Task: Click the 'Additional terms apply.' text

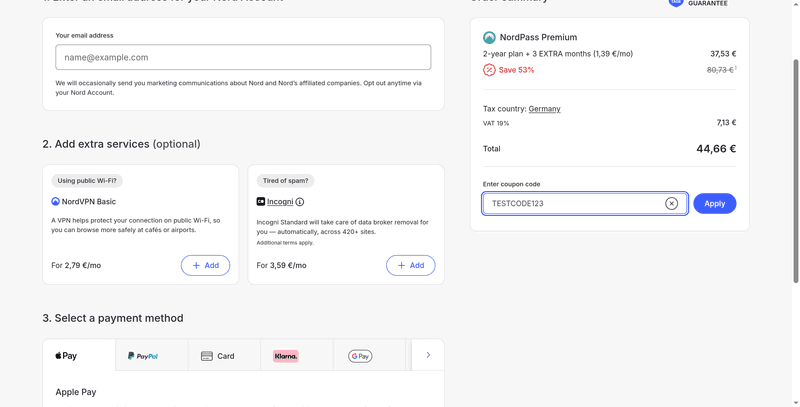Action: [x=285, y=243]
